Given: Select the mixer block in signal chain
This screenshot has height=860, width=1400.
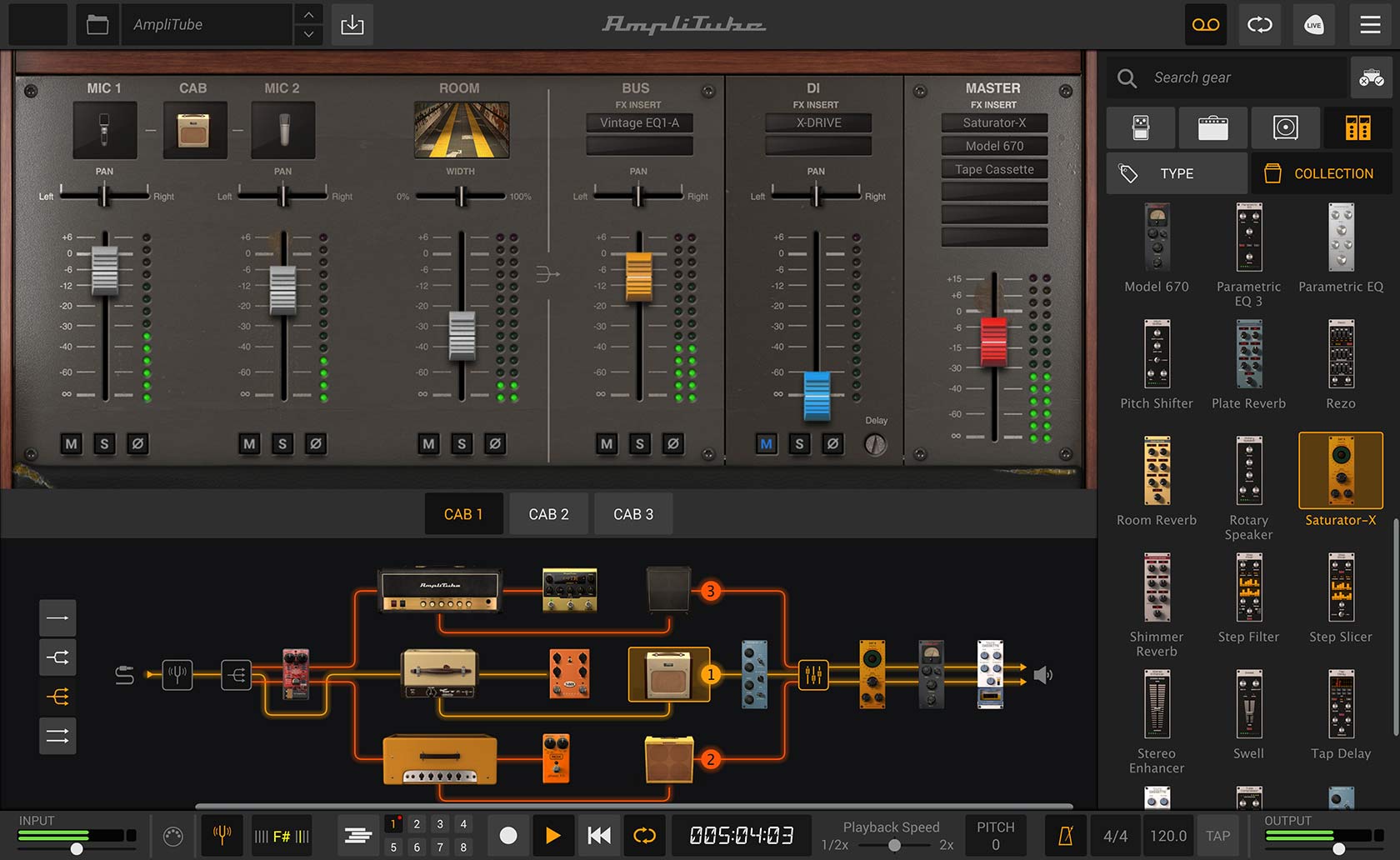Looking at the screenshot, I should click(x=813, y=674).
